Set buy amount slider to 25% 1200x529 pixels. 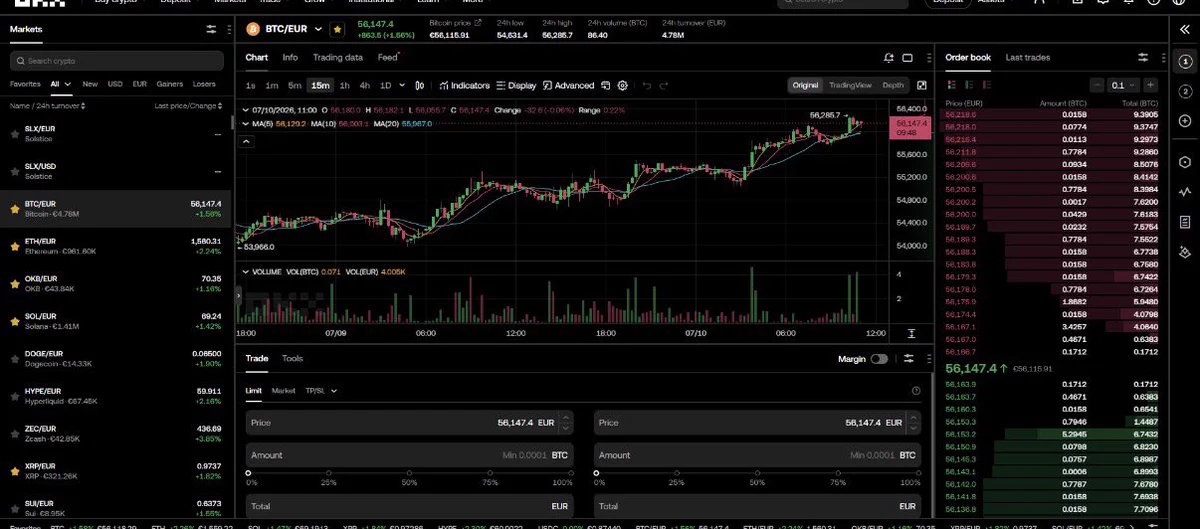tap(329, 474)
